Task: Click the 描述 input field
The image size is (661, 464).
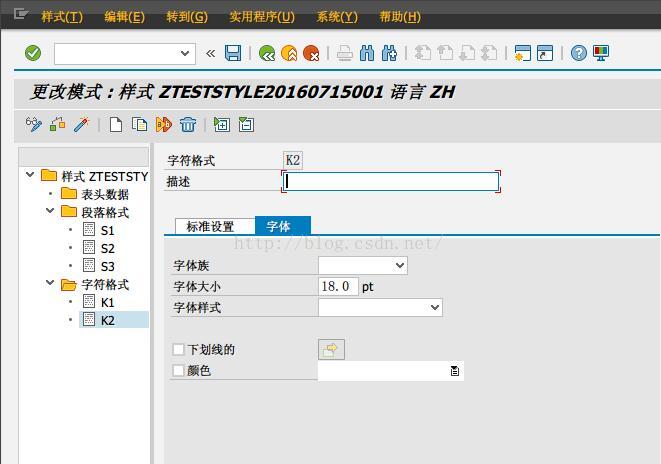Action: pos(391,181)
